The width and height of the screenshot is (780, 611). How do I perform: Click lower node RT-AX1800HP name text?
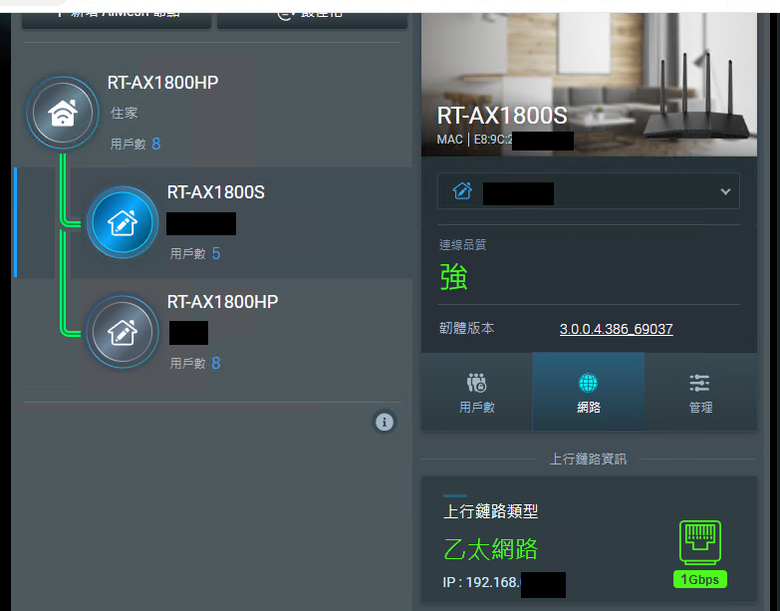pyautogui.click(x=222, y=302)
